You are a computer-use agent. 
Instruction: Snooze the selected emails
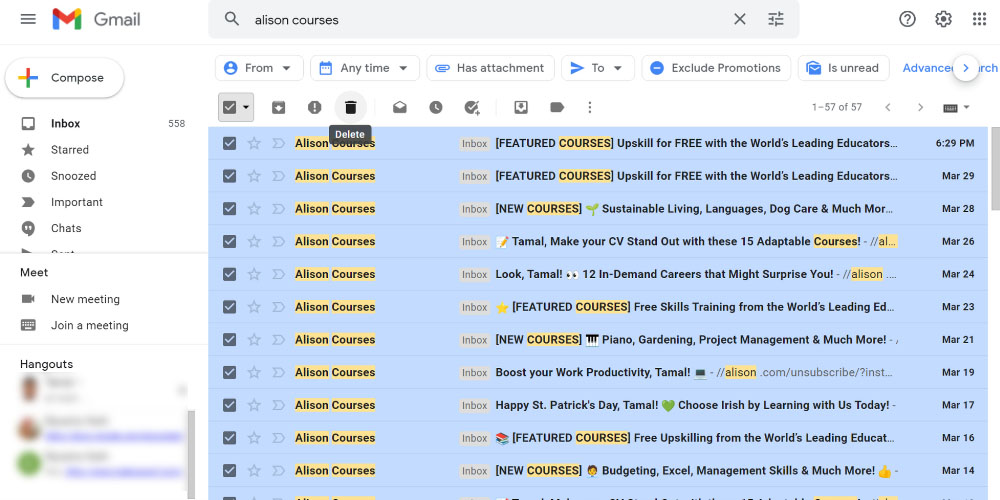[x=436, y=107]
